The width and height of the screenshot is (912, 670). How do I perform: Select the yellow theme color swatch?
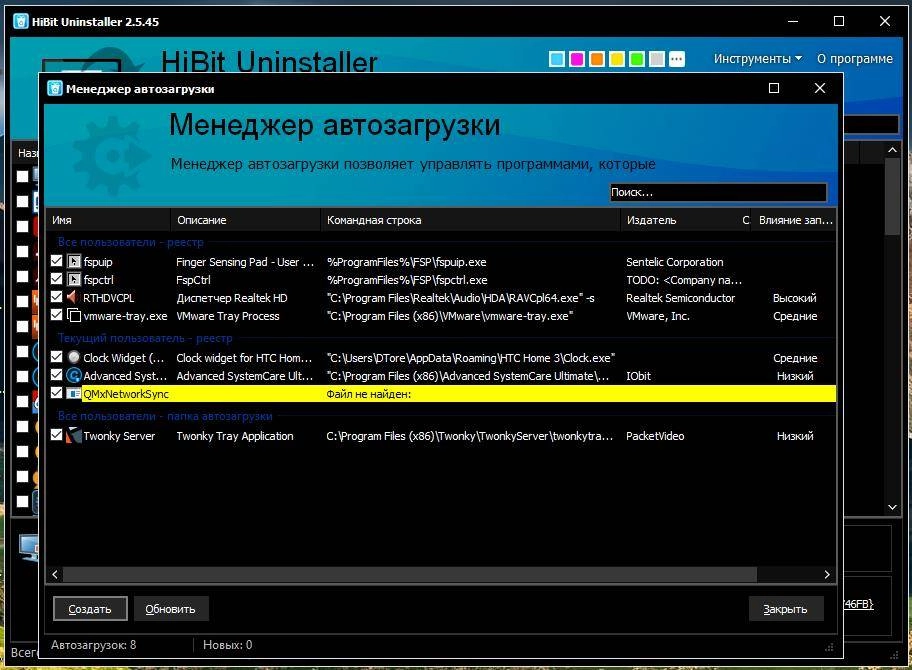point(617,59)
